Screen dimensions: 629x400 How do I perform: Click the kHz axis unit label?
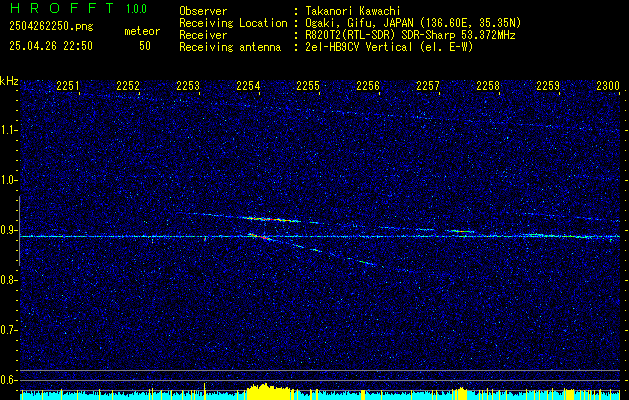point(9,81)
